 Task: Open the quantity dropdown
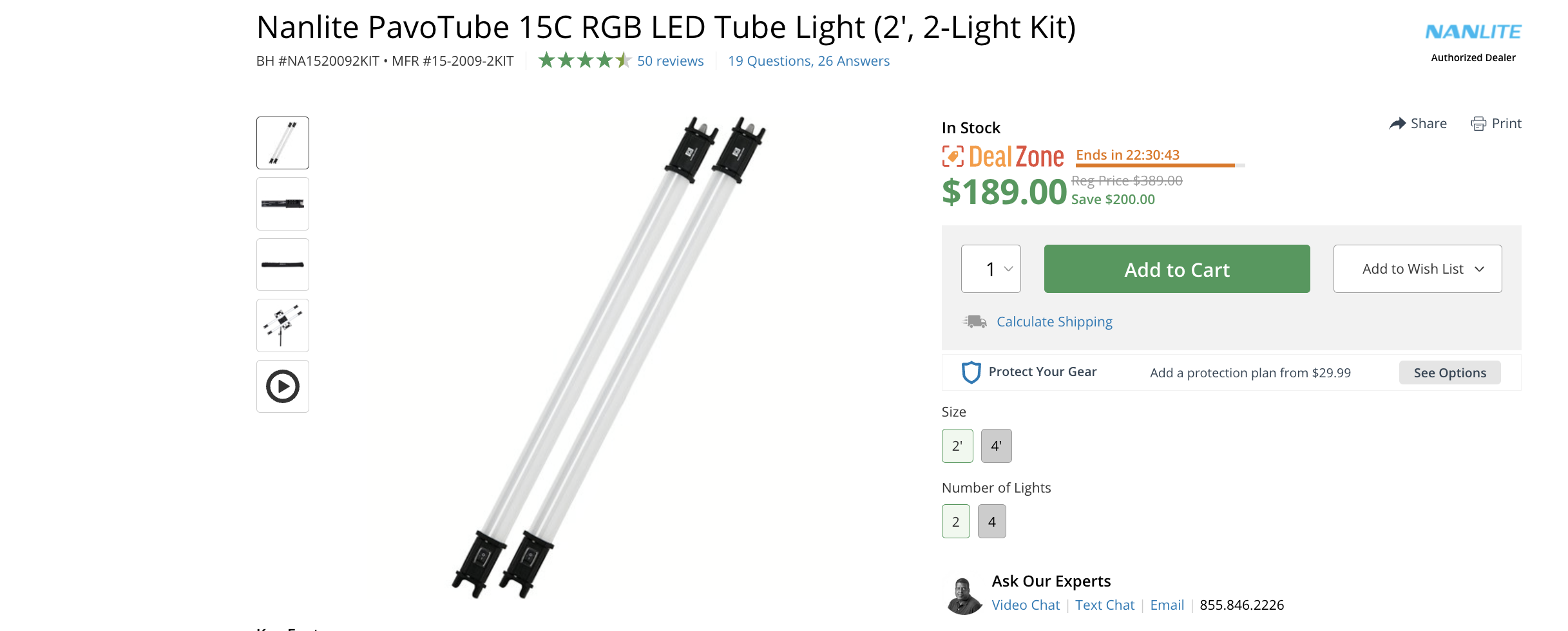point(991,269)
